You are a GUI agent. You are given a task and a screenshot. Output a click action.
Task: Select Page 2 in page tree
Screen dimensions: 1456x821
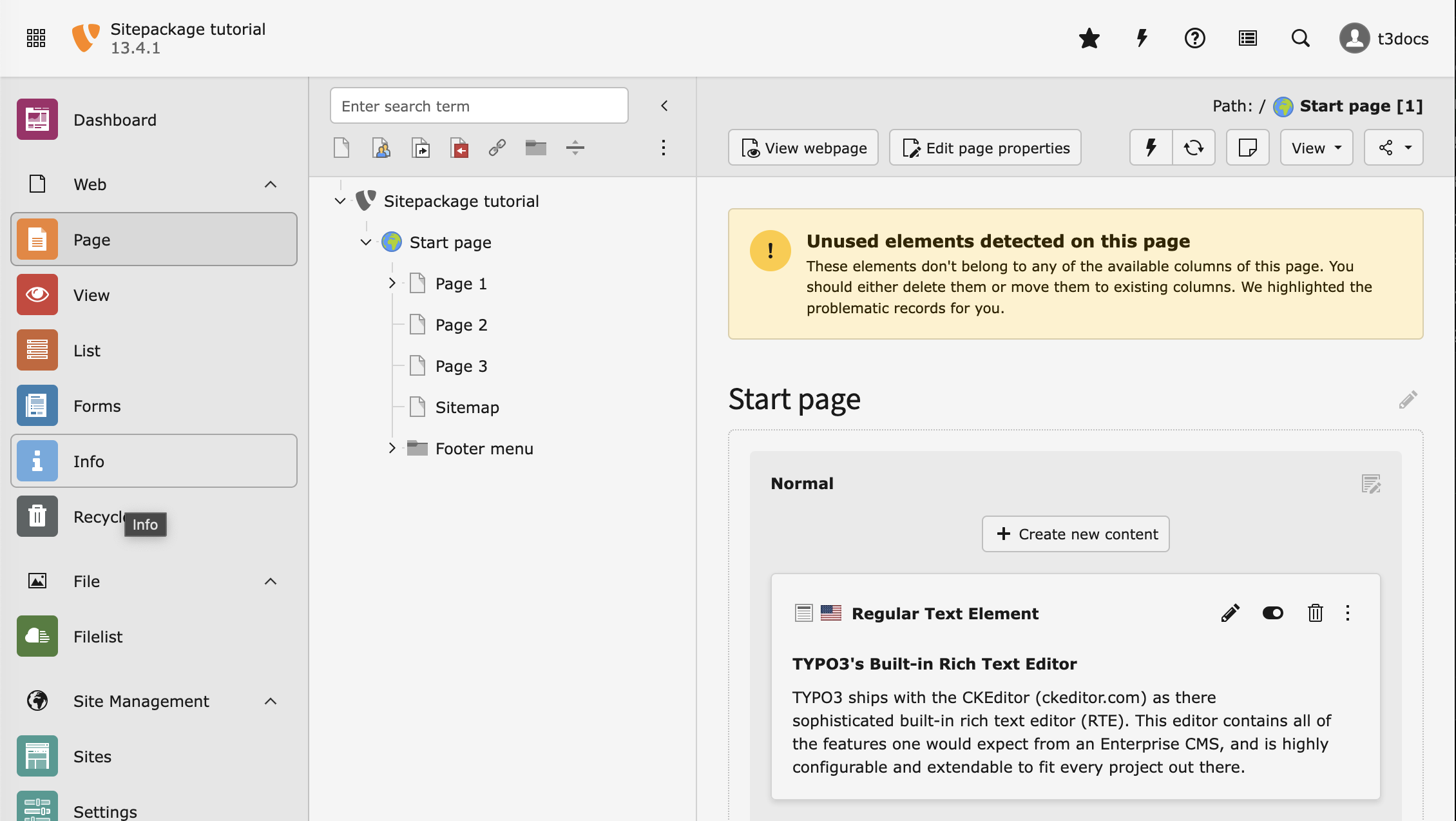[x=461, y=325]
